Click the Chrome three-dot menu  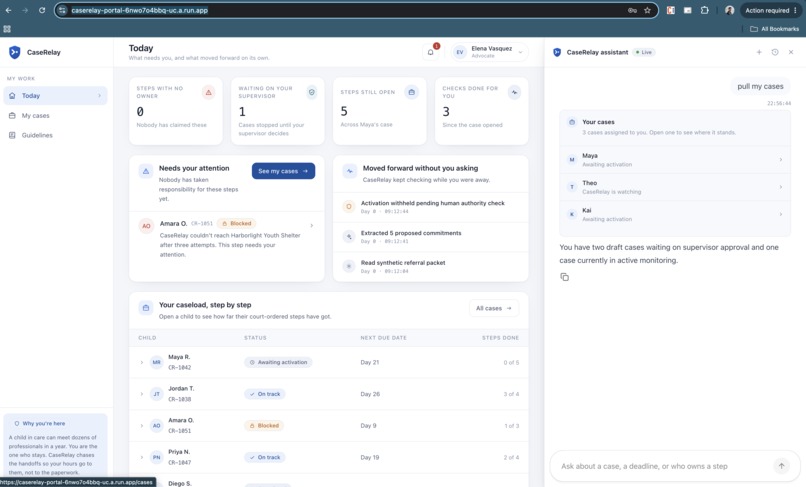795,10
